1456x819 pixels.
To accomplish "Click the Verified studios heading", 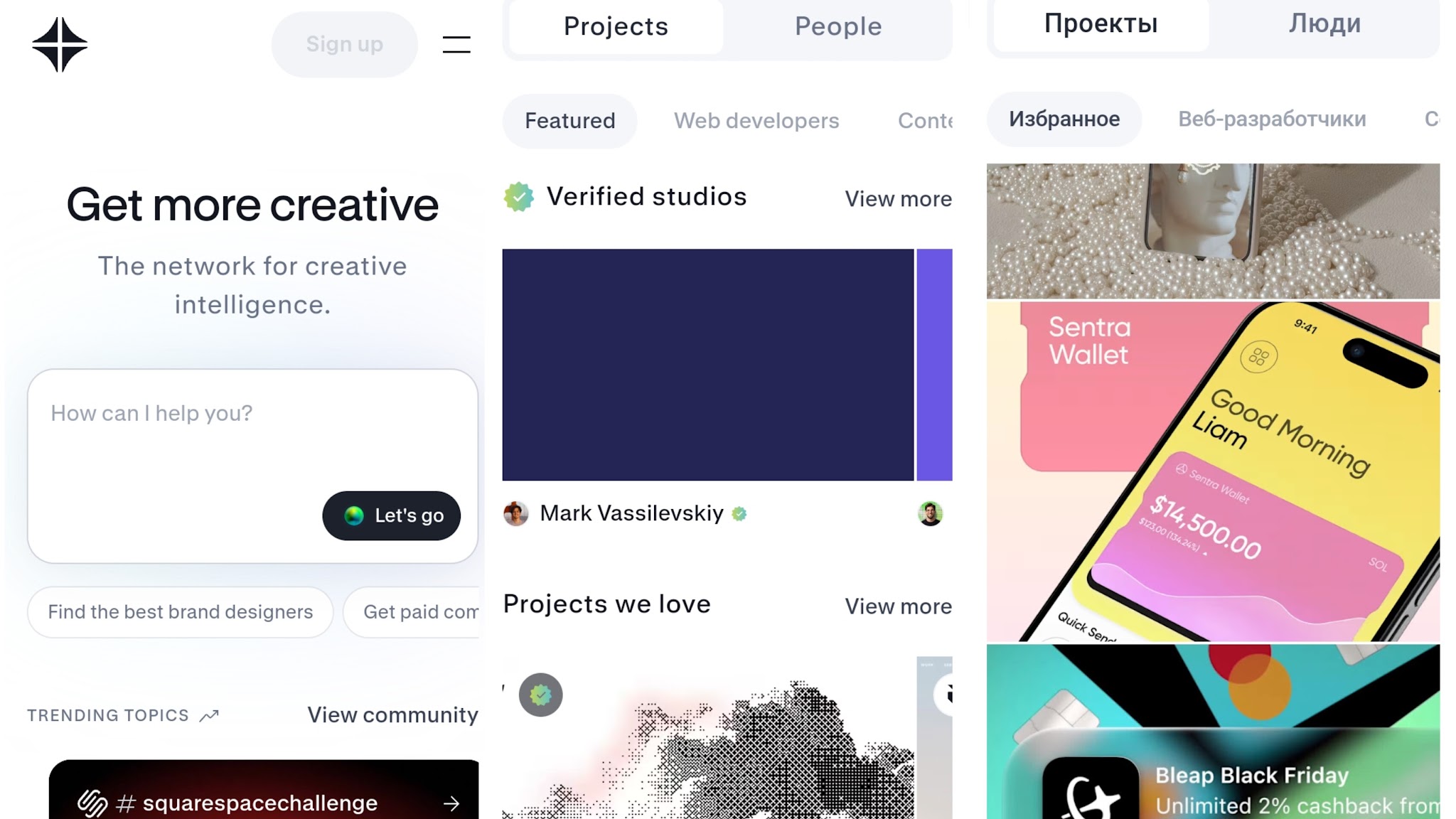I will tap(646, 197).
